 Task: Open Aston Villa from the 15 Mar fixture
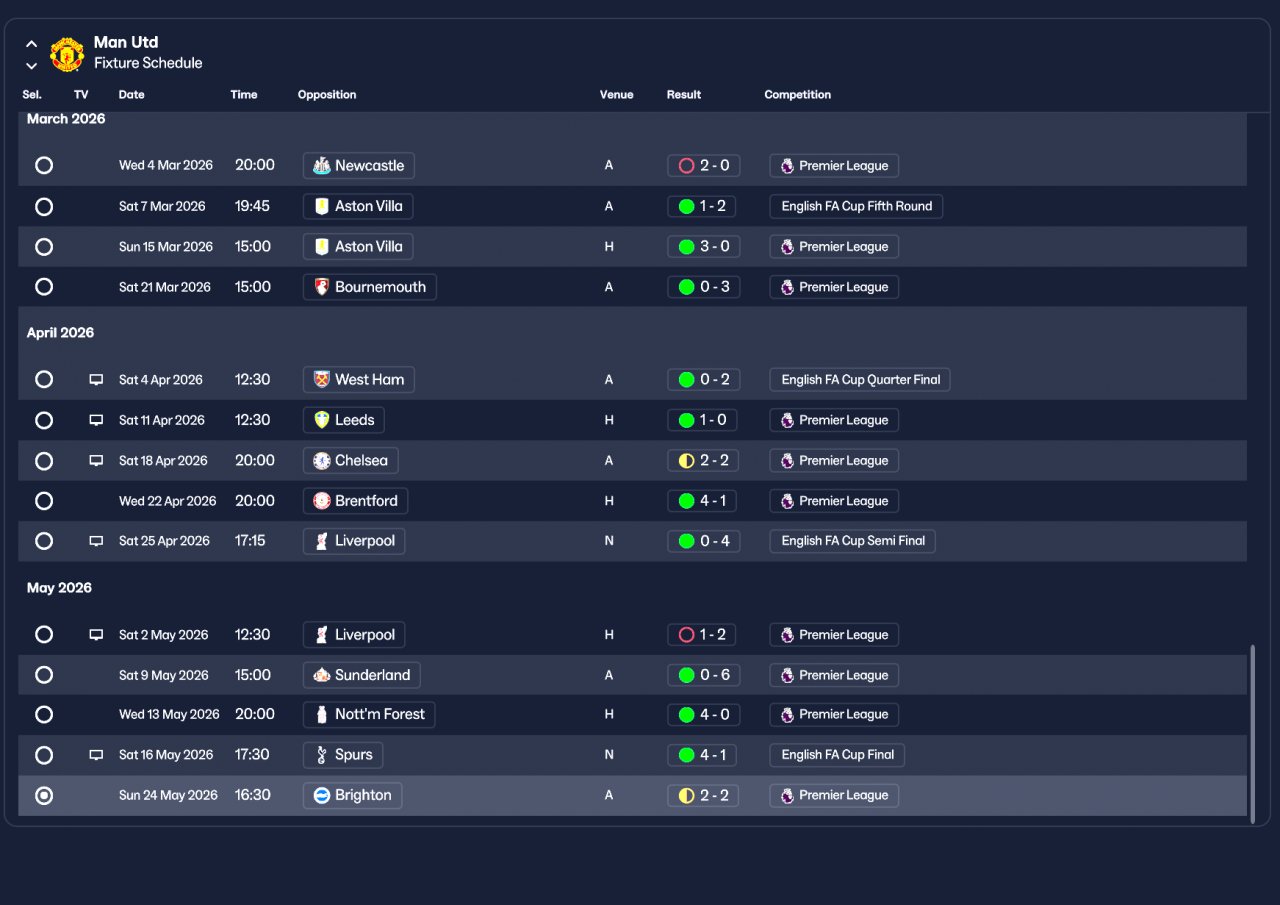pos(358,247)
